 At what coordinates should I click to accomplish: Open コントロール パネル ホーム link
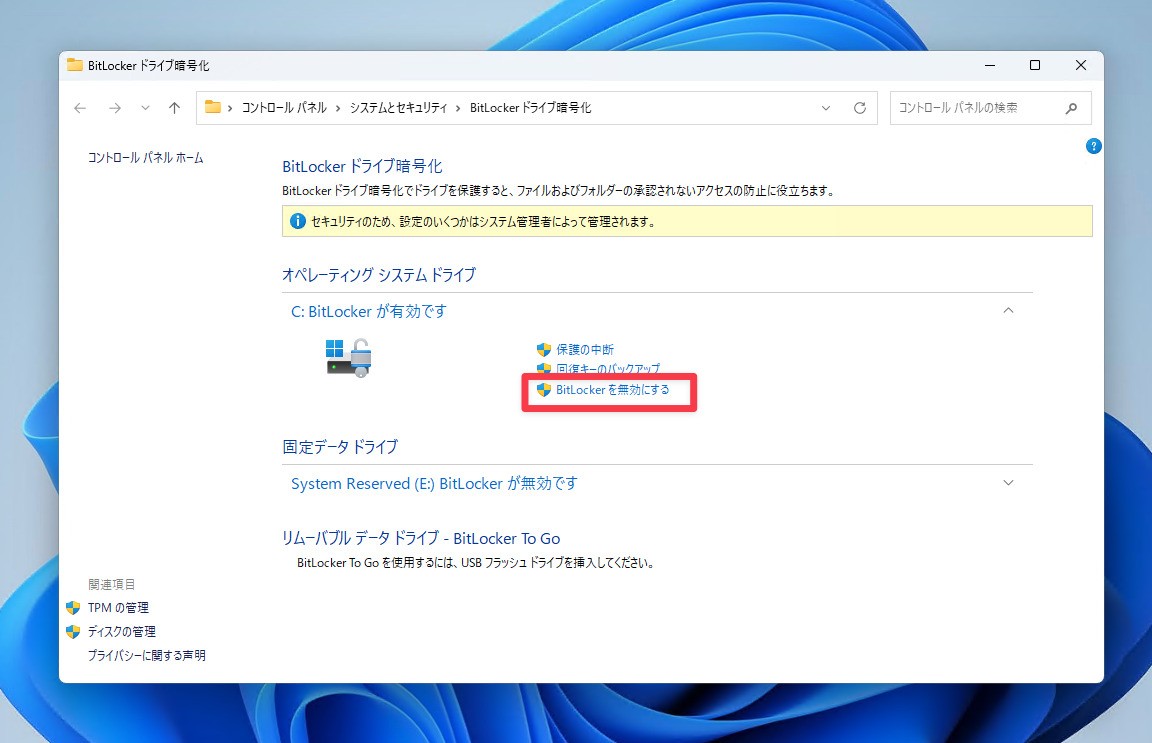tap(145, 157)
